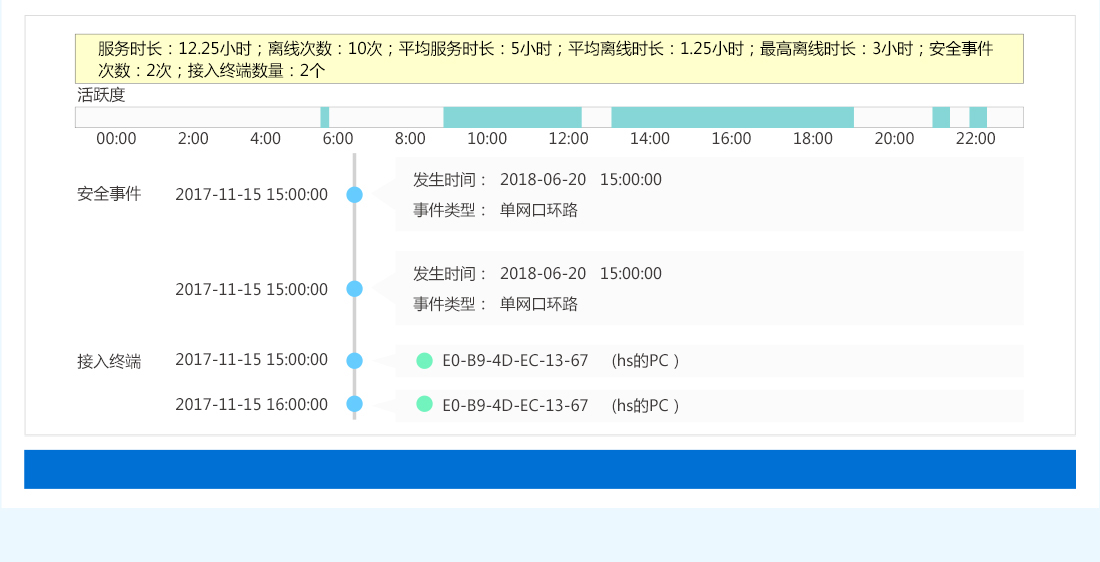Click green status dot in 16:00:00 terminal row

coord(424,404)
